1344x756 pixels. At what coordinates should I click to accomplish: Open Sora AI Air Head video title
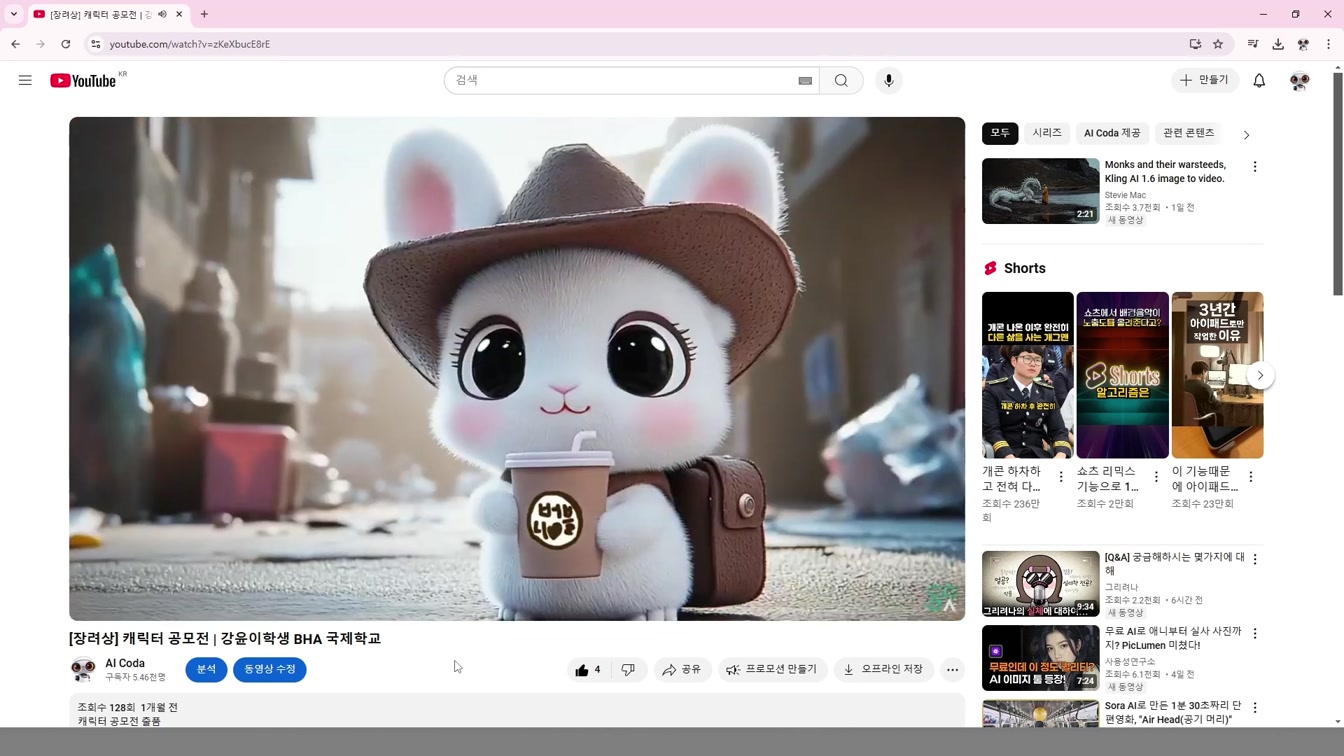1173,712
